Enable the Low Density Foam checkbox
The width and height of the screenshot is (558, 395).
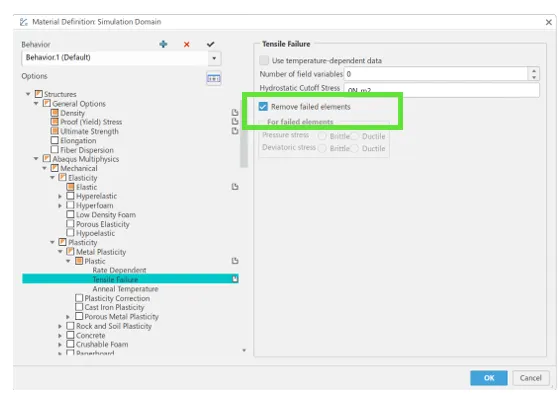pyautogui.click(x=70, y=215)
